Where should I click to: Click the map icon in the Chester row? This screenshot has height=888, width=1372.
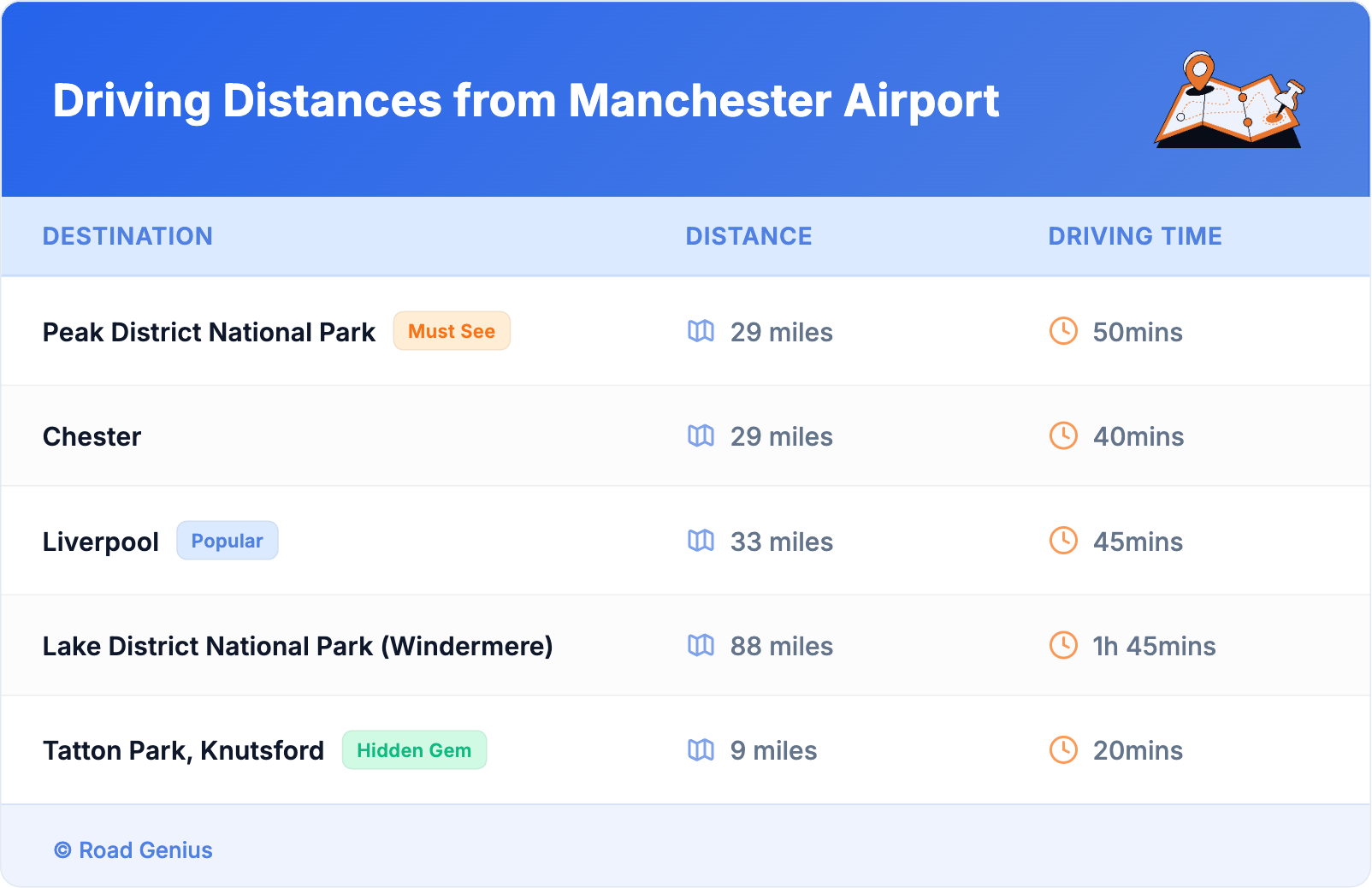pyautogui.click(x=701, y=436)
